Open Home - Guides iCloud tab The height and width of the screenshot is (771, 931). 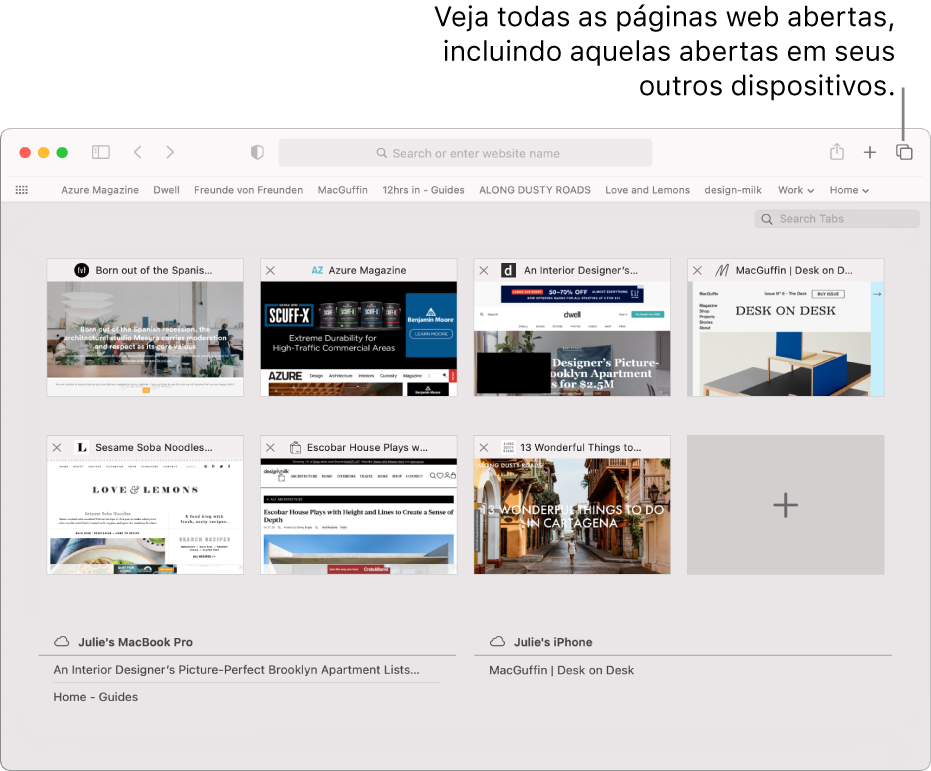[x=96, y=697]
